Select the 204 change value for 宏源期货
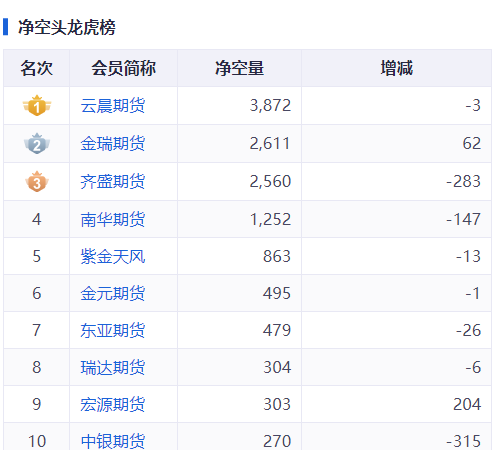The width and height of the screenshot is (500, 450). pos(467,404)
